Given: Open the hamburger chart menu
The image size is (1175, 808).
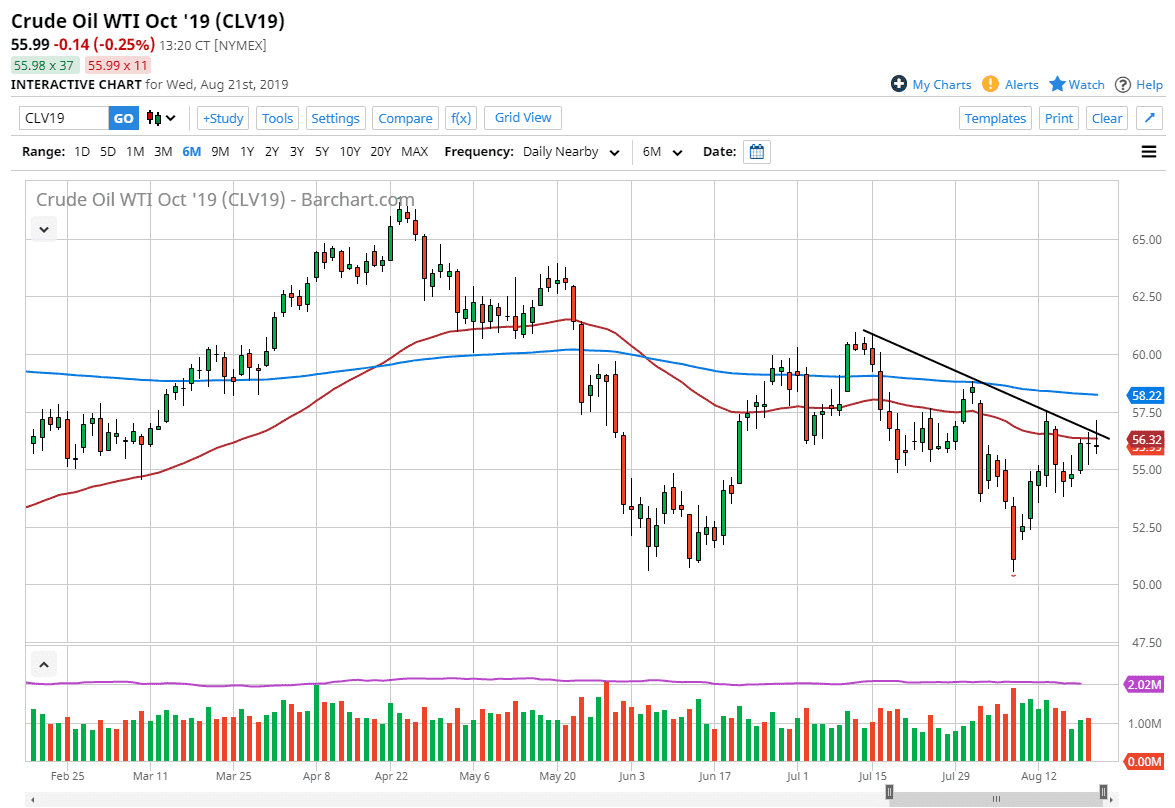Looking at the screenshot, I should point(1148,152).
